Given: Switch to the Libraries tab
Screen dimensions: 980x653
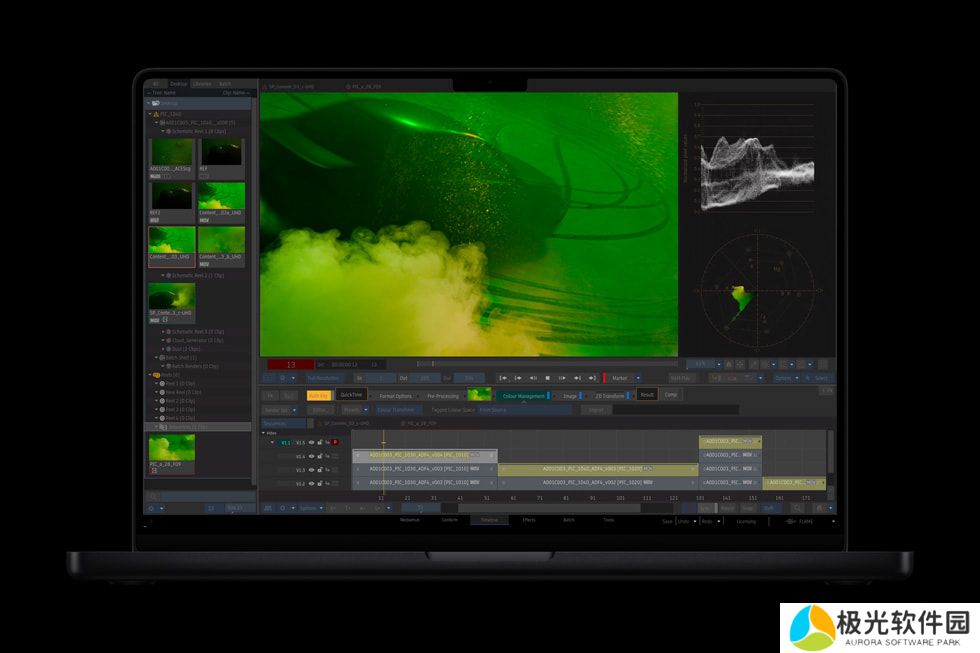Looking at the screenshot, I should (x=202, y=84).
